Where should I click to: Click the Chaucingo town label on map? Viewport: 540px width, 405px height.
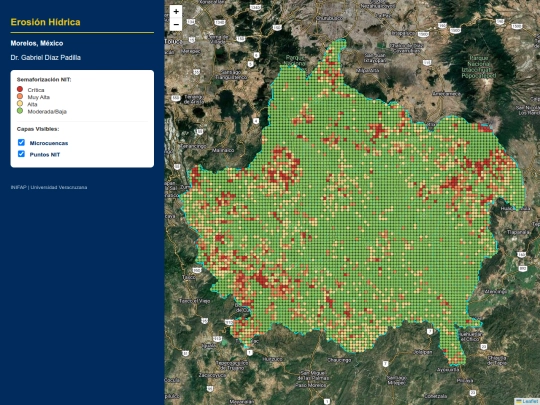(x=339, y=360)
